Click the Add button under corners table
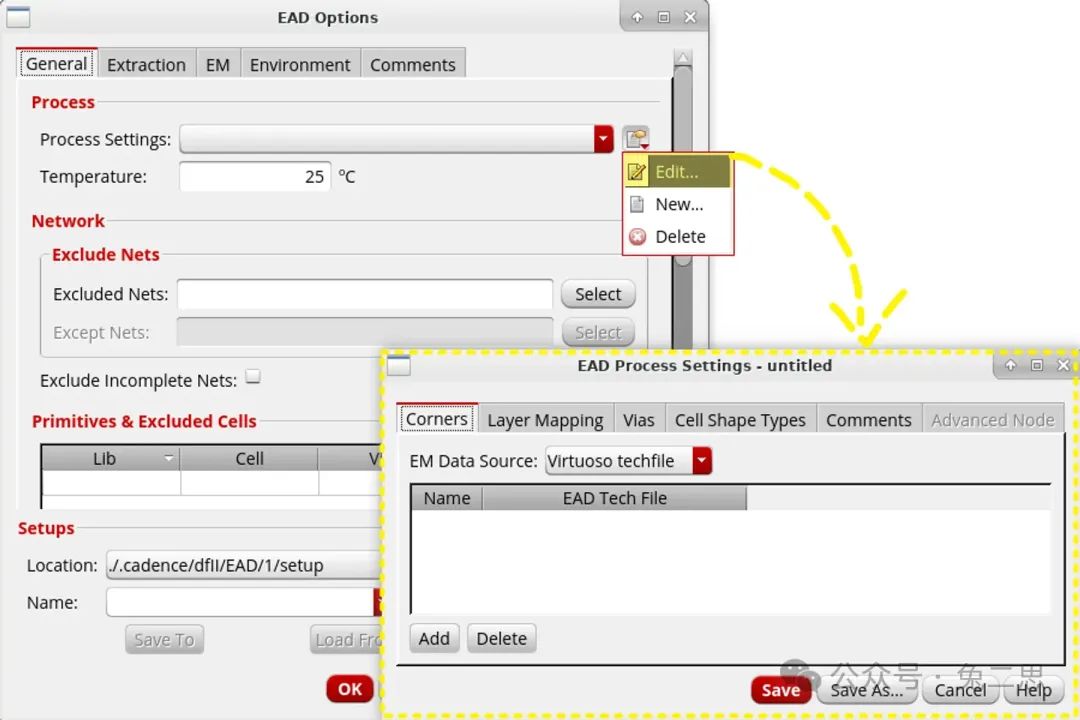This screenshot has width=1080, height=720. (434, 638)
